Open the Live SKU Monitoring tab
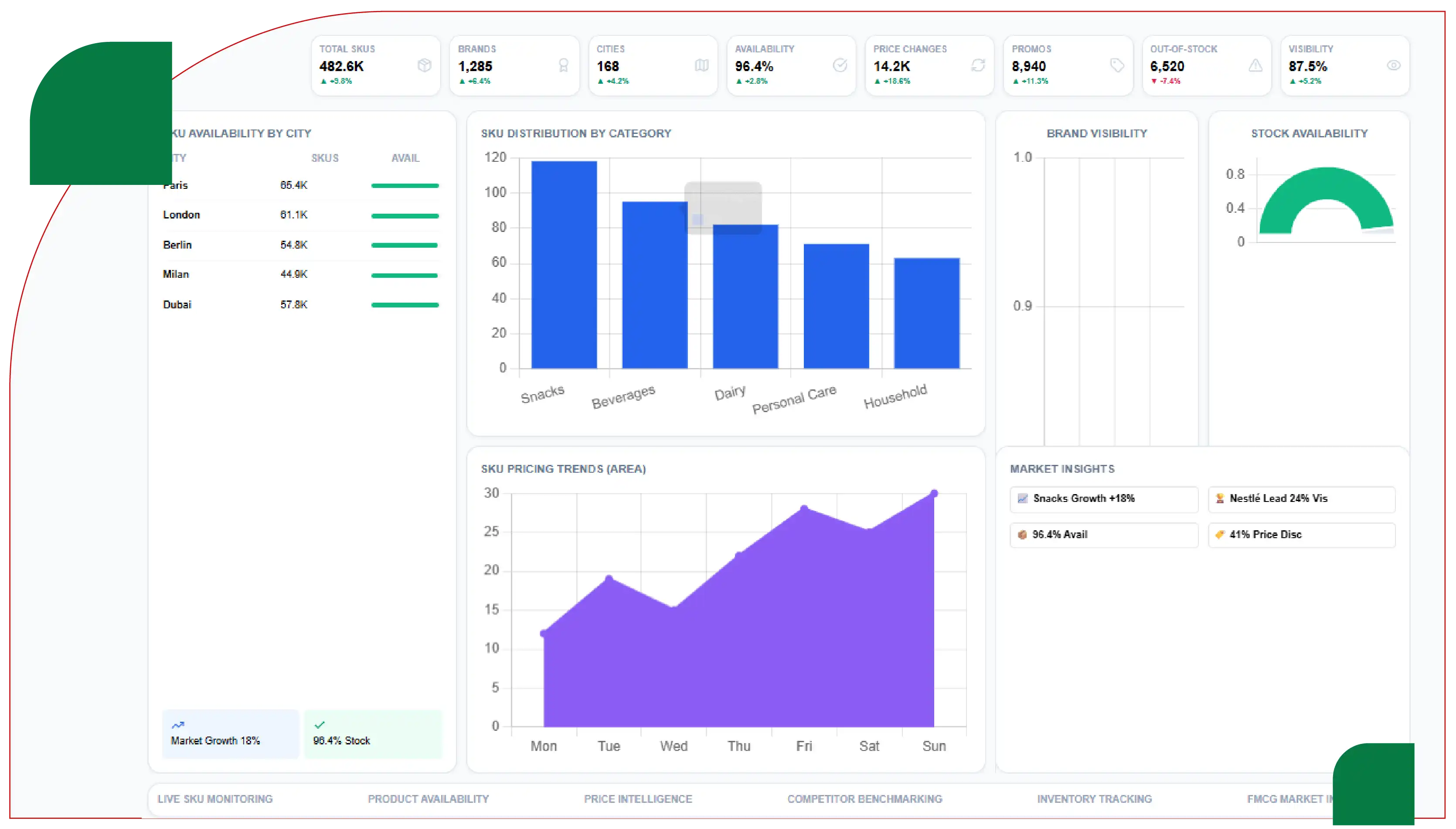The width and height of the screenshot is (1456, 829). 215,799
